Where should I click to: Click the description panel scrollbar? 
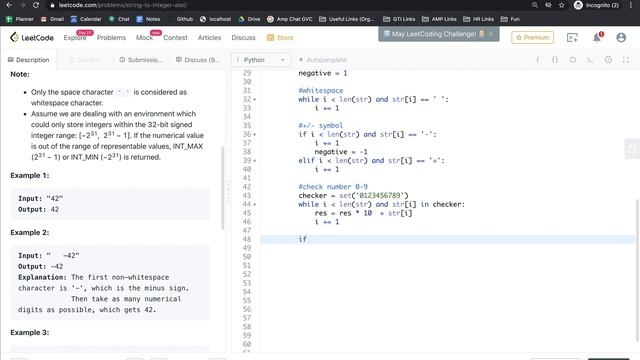tap(222, 188)
